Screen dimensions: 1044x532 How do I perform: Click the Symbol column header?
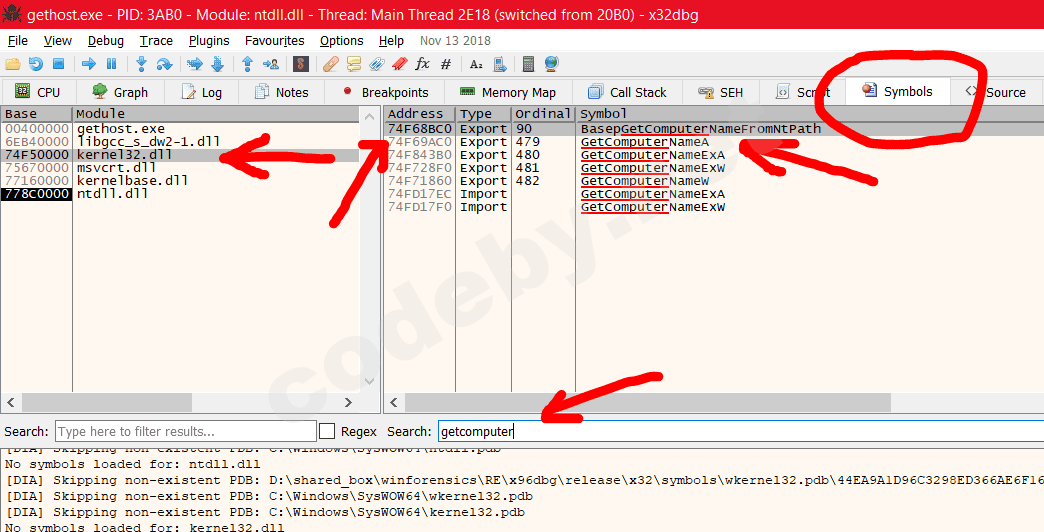pyautogui.click(x=810, y=114)
